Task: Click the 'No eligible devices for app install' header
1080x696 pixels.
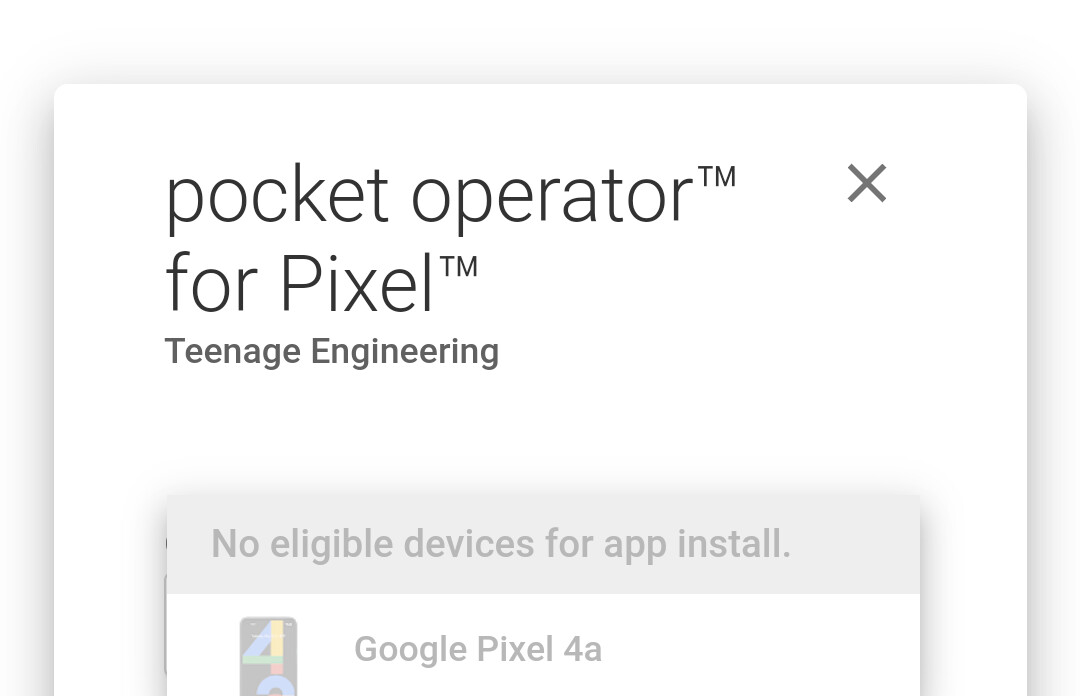Action: pyautogui.click(x=501, y=544)
